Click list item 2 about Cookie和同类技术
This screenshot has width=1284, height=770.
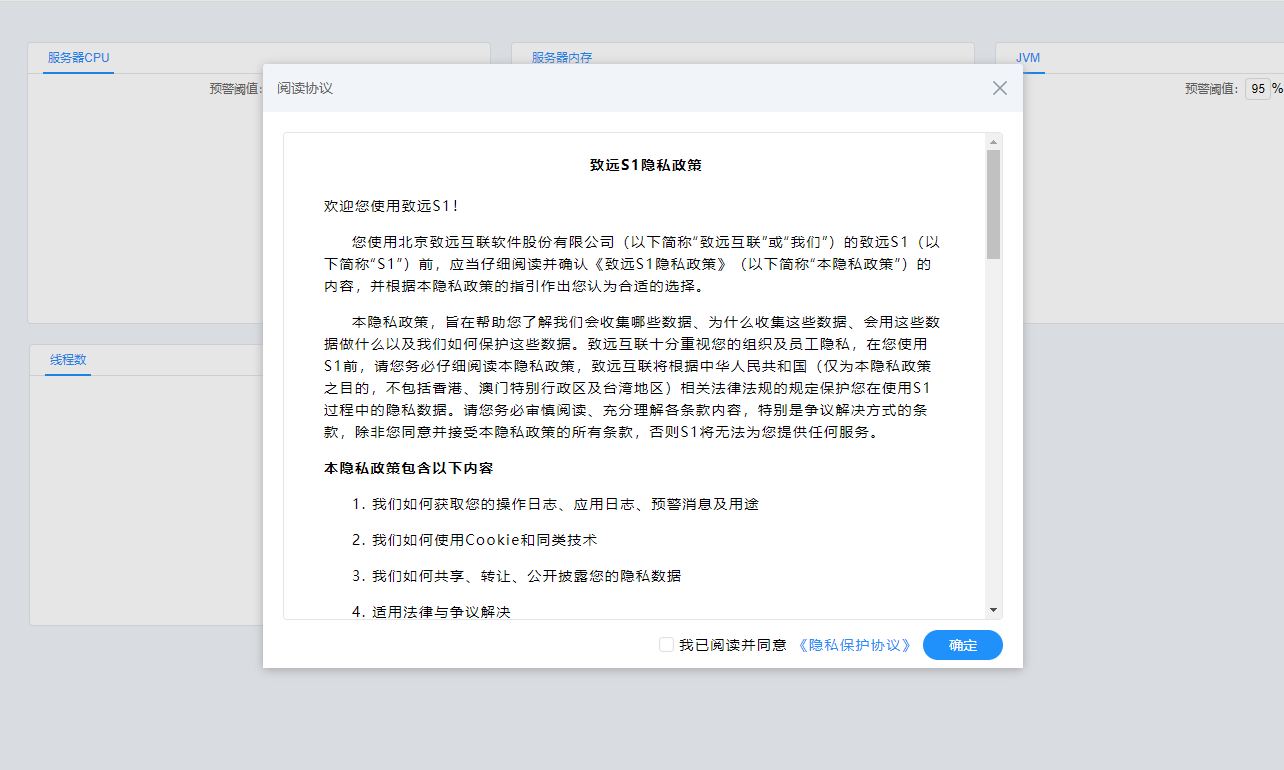(x=474, y=540)
